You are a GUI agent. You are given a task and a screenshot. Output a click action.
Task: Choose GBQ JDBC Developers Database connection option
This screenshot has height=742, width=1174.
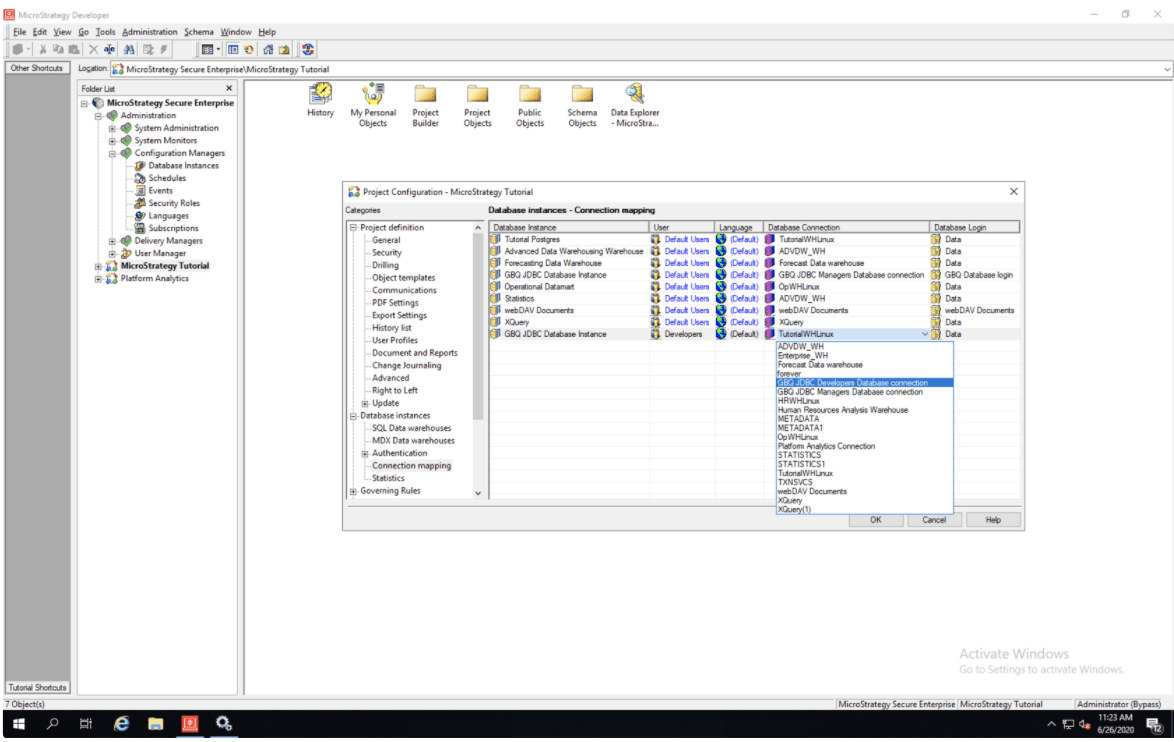(x=852, y=383)
